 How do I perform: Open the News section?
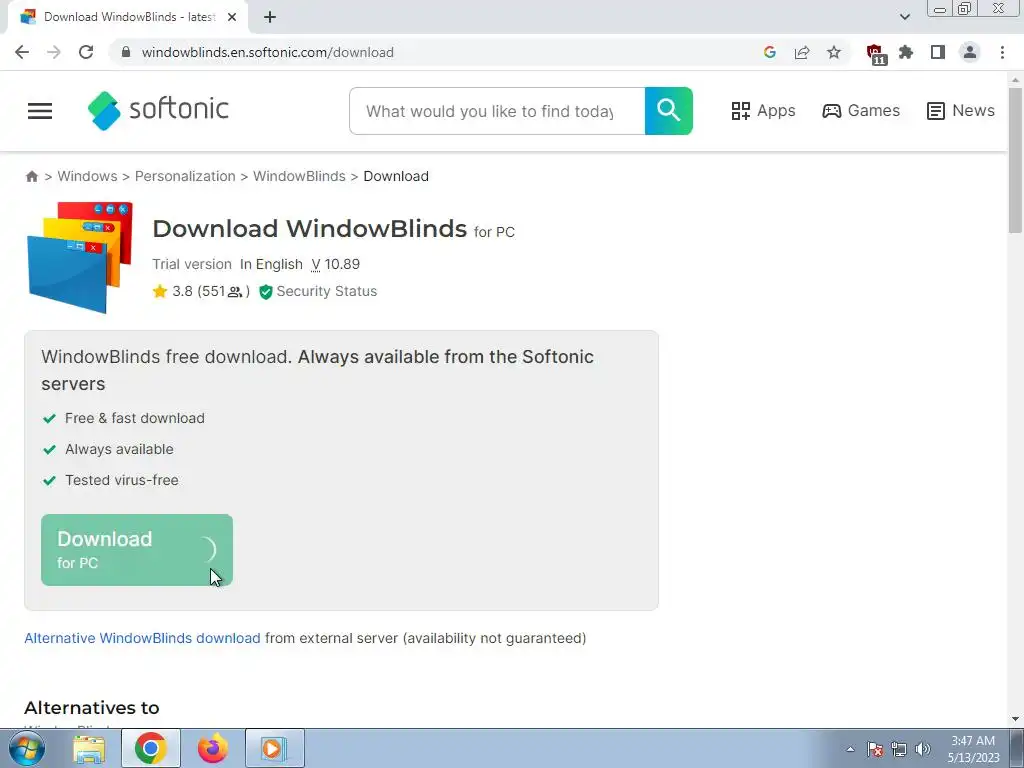[960, 110]
